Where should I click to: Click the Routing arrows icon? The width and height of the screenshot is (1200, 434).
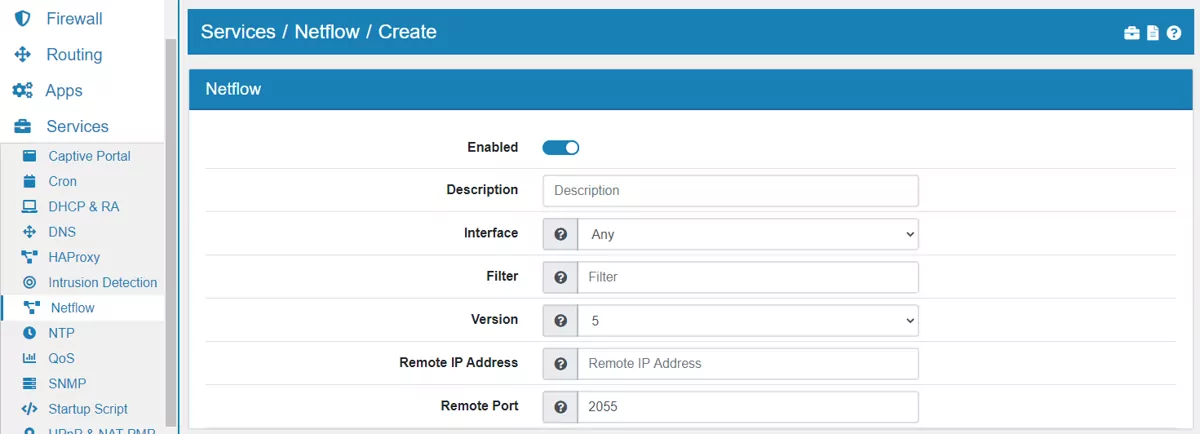[23, 54]
